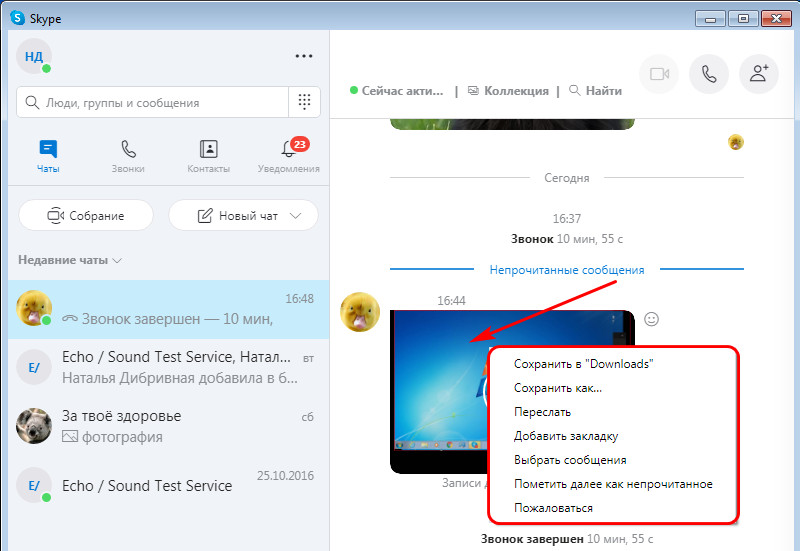800x551 pixels.
Task: Choose Сохранить в "Downloads" from context menu
Action: click(x=583, y=364)
